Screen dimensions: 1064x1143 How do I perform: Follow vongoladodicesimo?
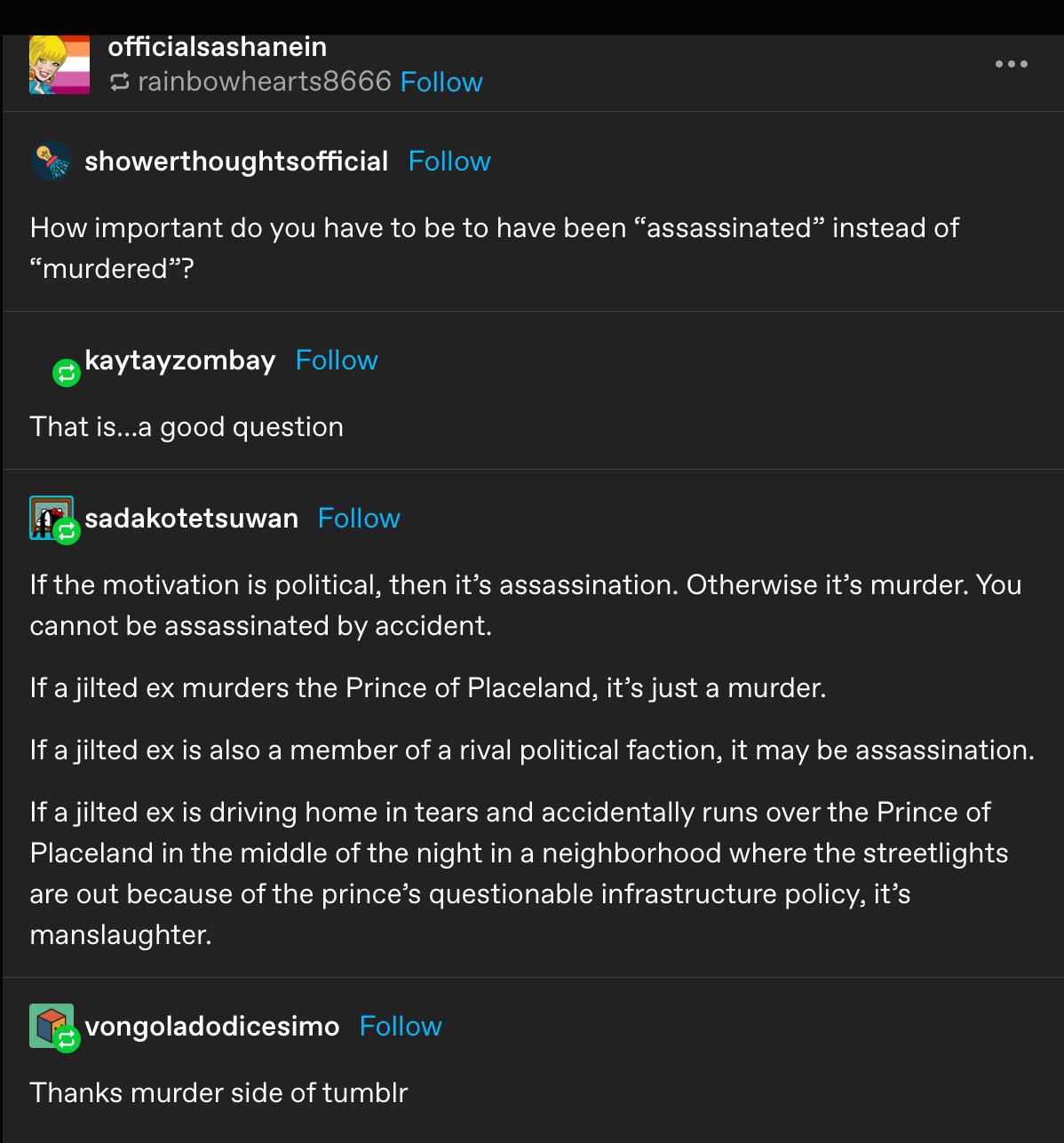[401, 1026]
